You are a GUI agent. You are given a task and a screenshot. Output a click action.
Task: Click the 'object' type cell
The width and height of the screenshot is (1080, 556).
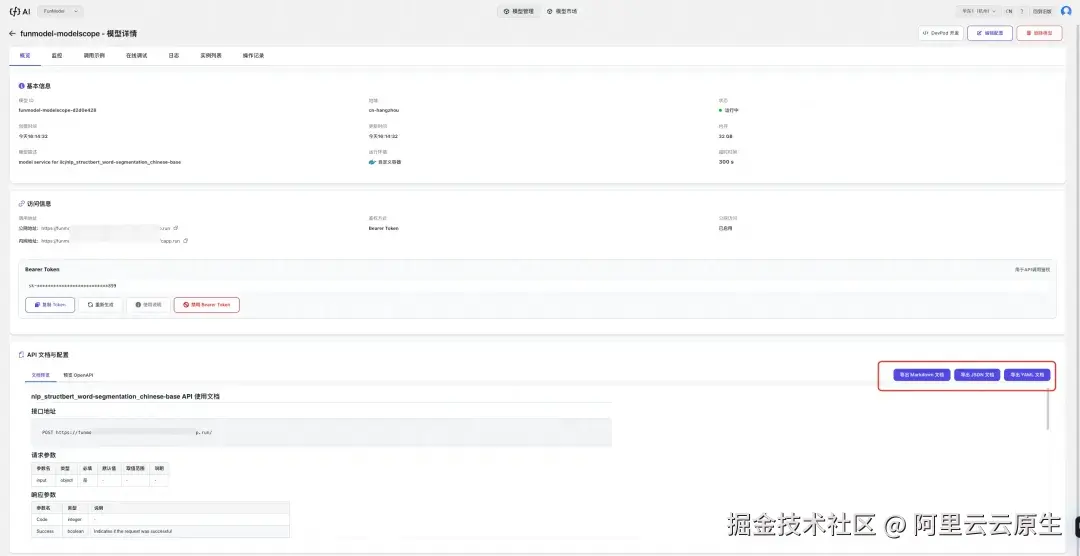tap(67, 480)
